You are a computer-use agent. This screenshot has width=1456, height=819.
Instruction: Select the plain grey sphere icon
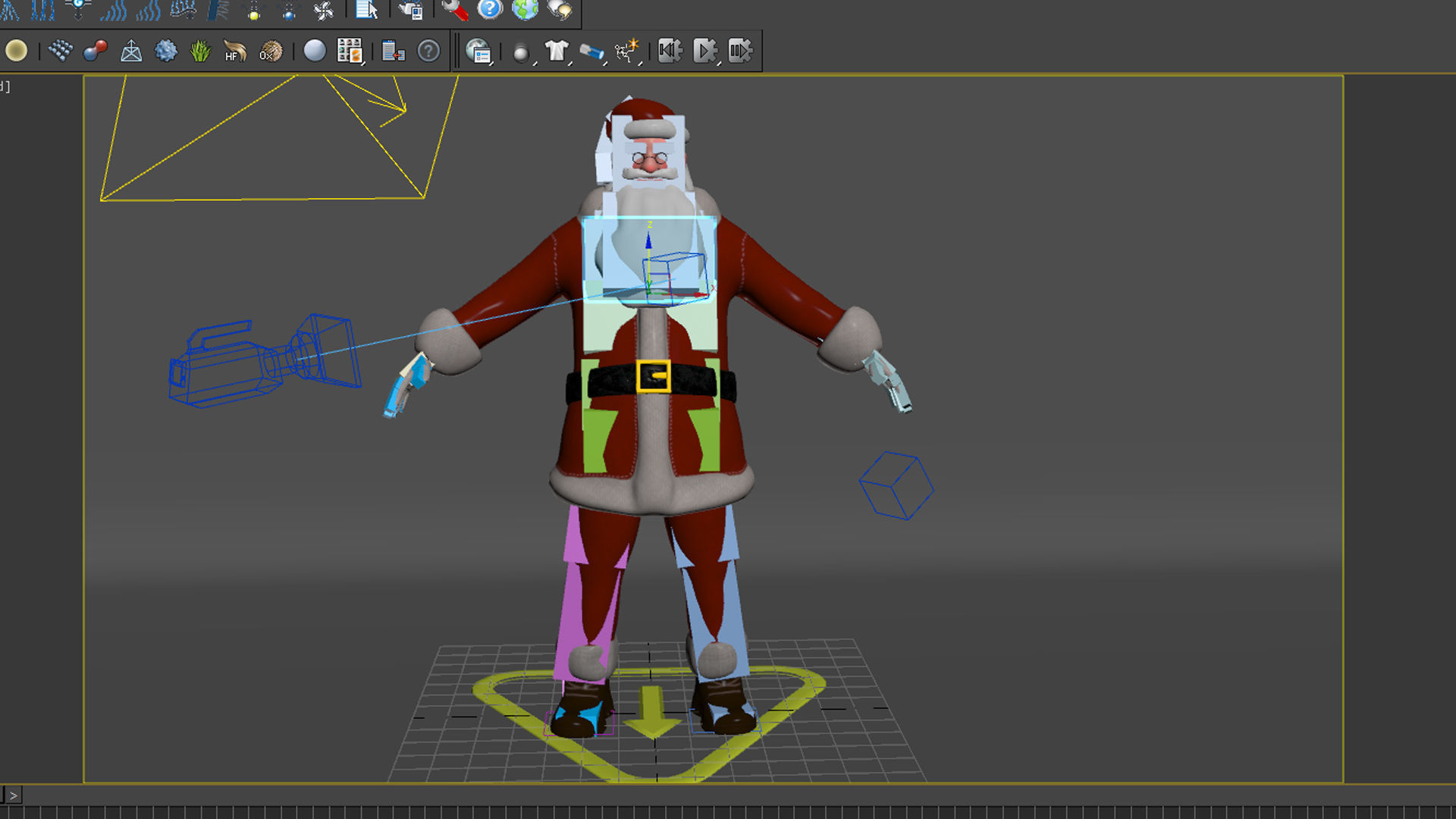pyautogui.click(x=314, y=51)
